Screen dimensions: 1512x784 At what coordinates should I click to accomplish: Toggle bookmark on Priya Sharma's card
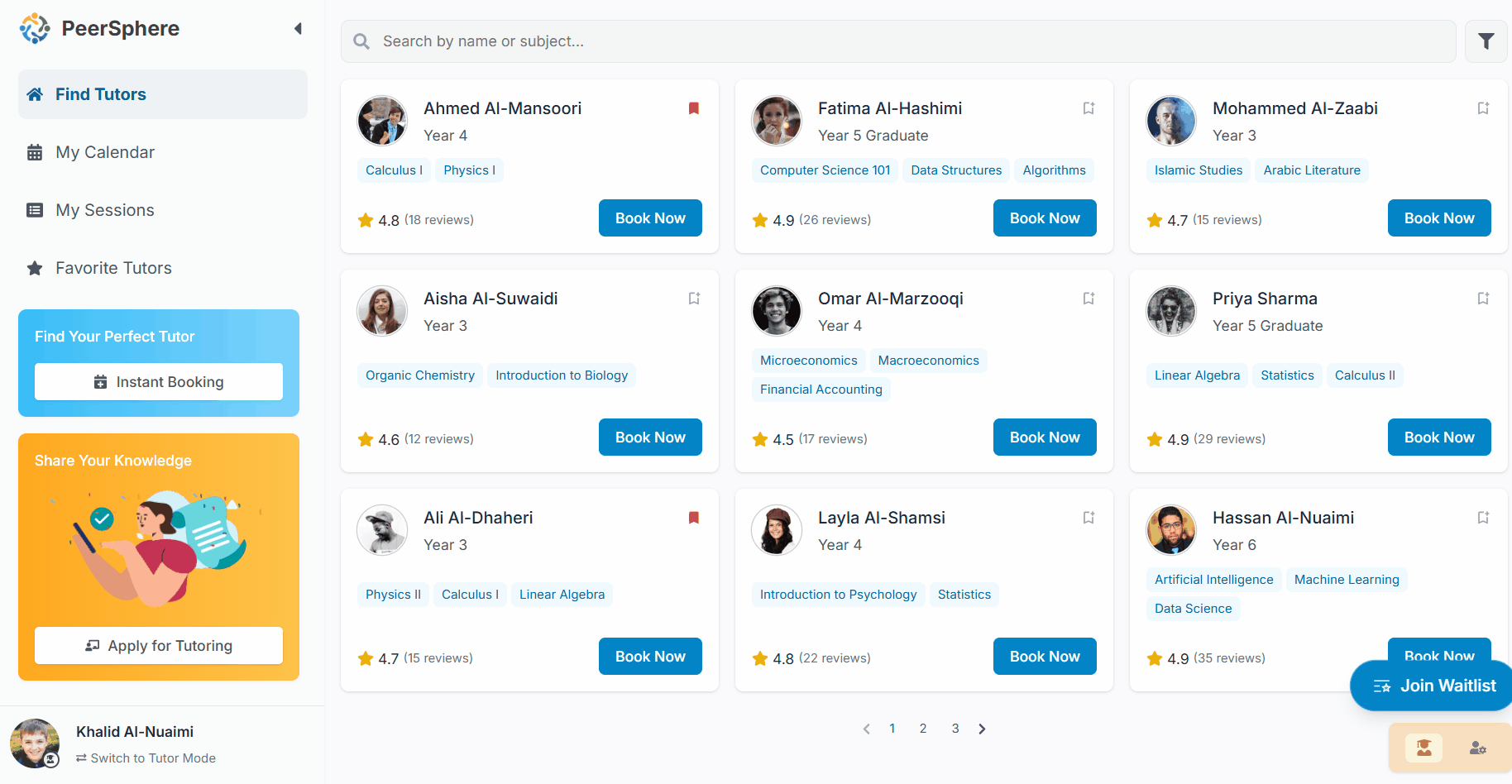[1483, 299]
